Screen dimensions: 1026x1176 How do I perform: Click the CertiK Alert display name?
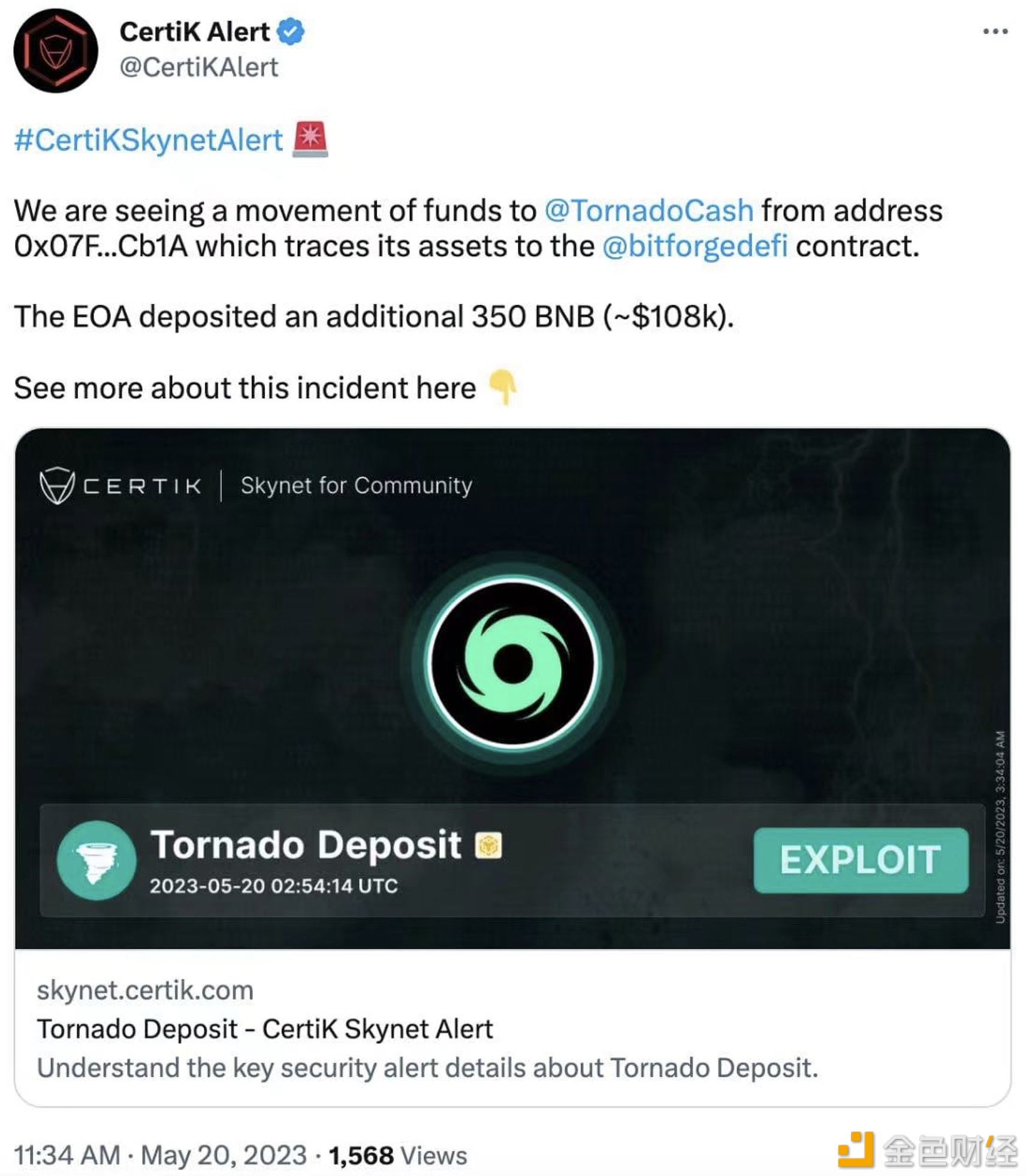[194, 31]
